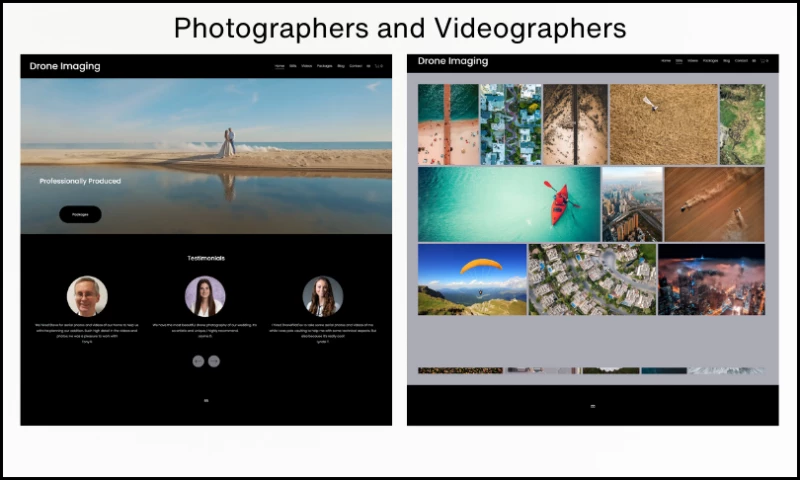Screen dimensions: 800x480
Task: Open the cart icon on left site
Action: click(x=379, y=66)
